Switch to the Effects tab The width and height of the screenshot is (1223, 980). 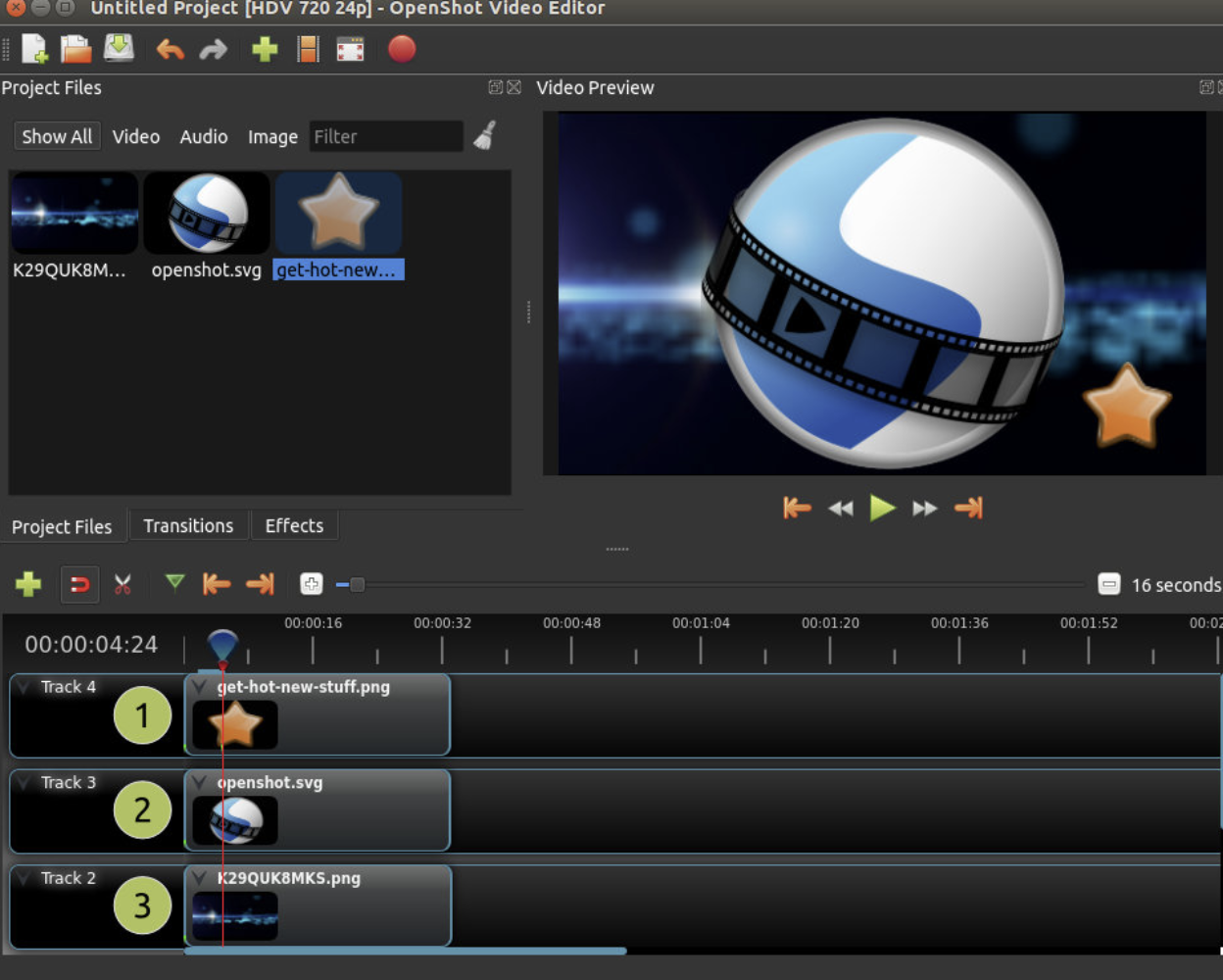click(x=294, y=526)
